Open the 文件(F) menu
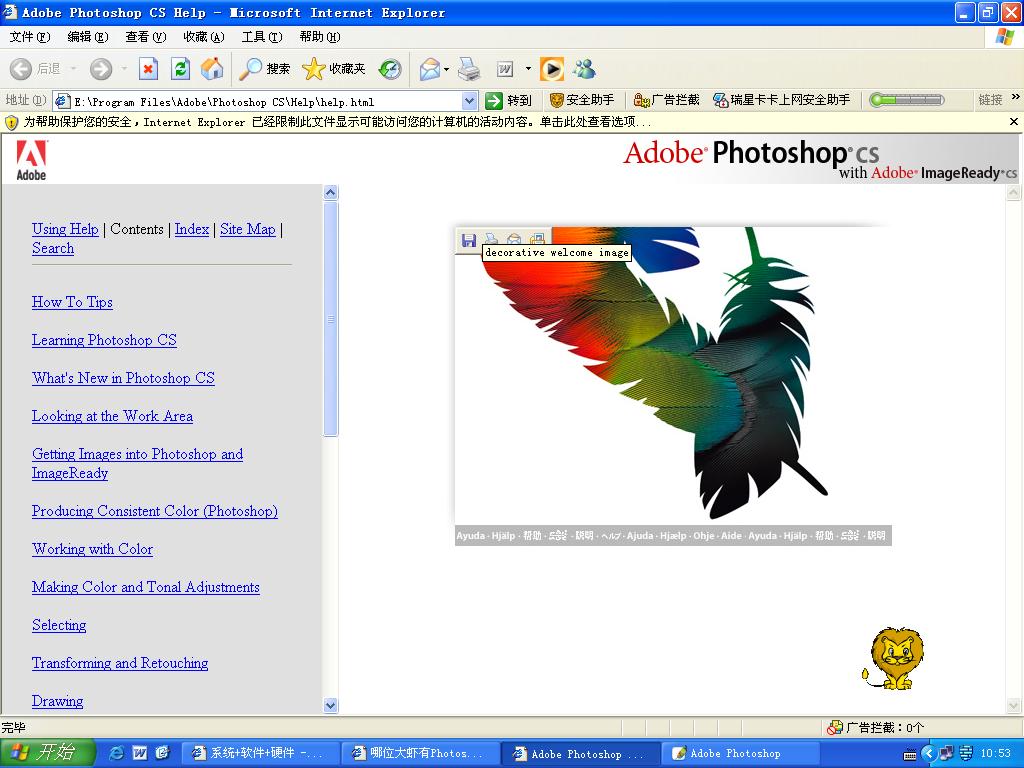Screen dimensions: 1024x768 pos(30,37)
